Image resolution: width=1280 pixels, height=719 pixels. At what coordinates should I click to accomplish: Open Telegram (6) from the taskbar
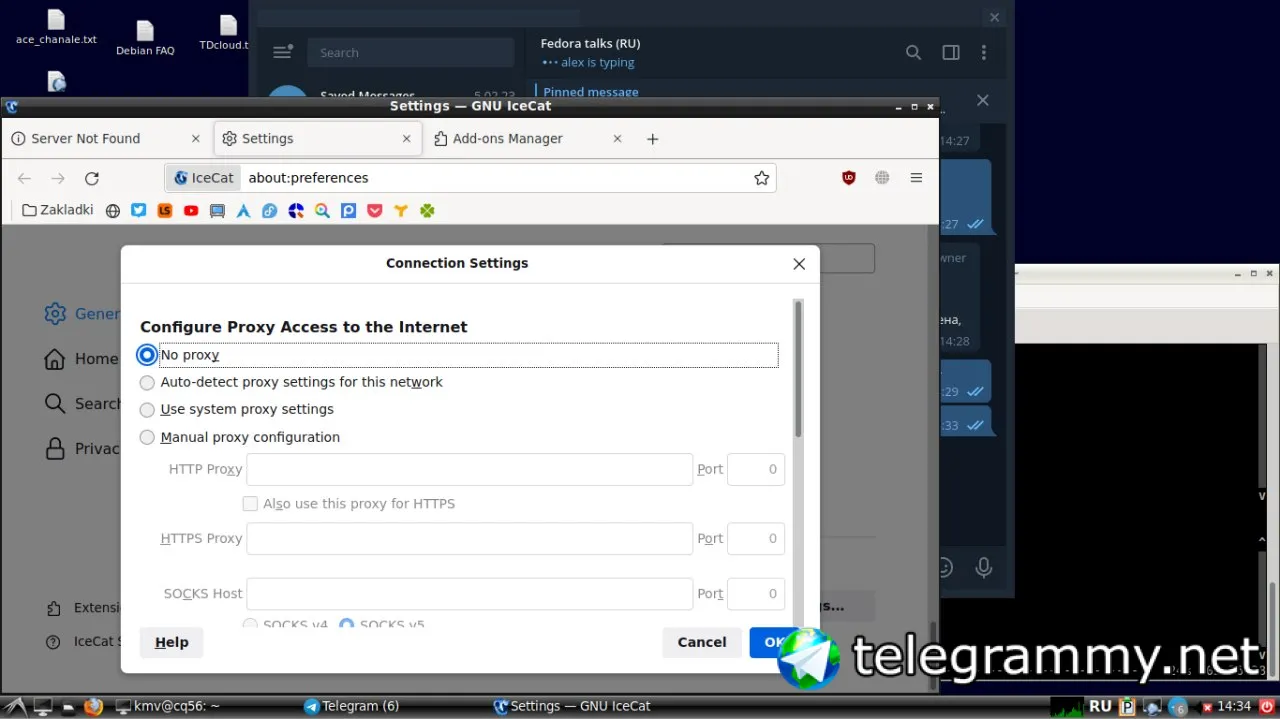coord(351,706)
